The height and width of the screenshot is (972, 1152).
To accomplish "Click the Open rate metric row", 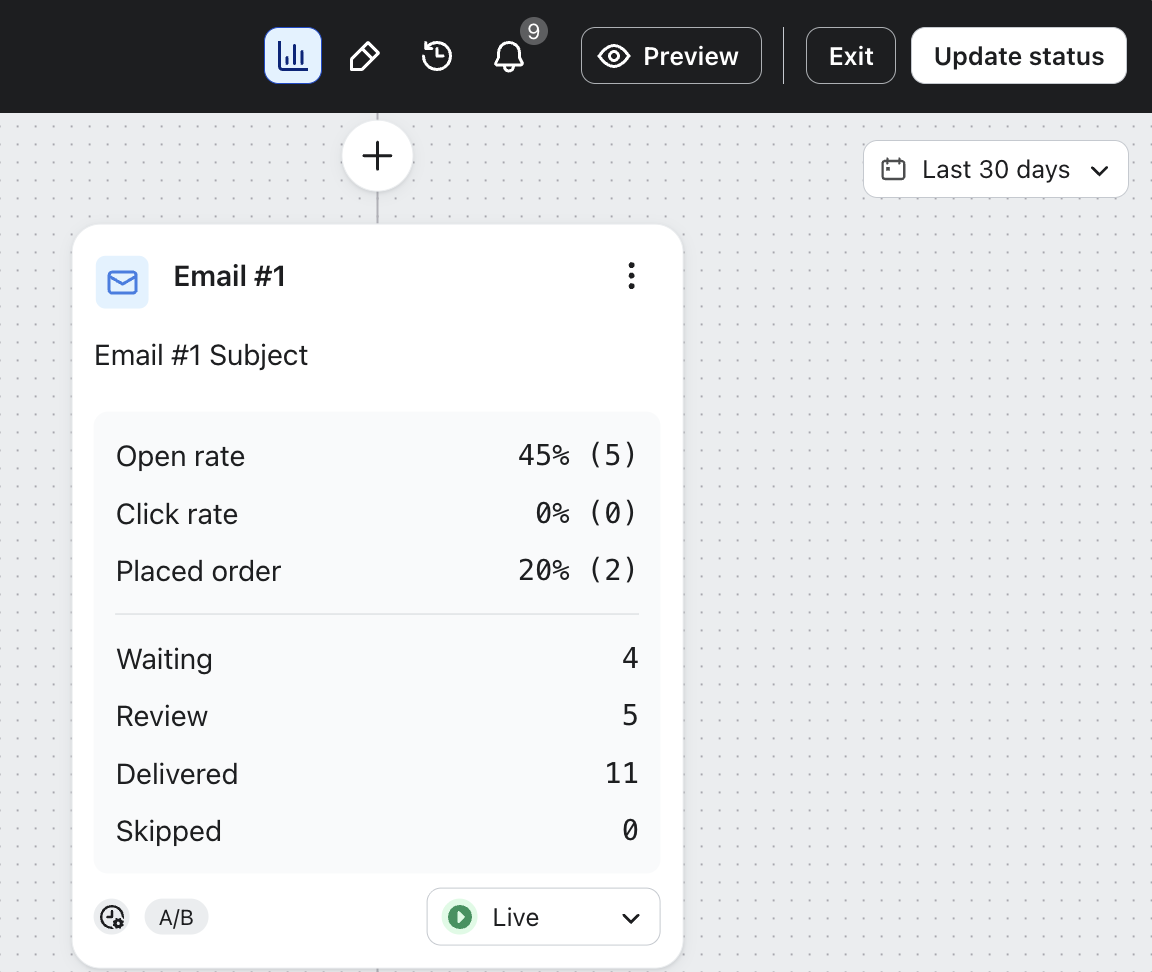I will pos(376,456).
